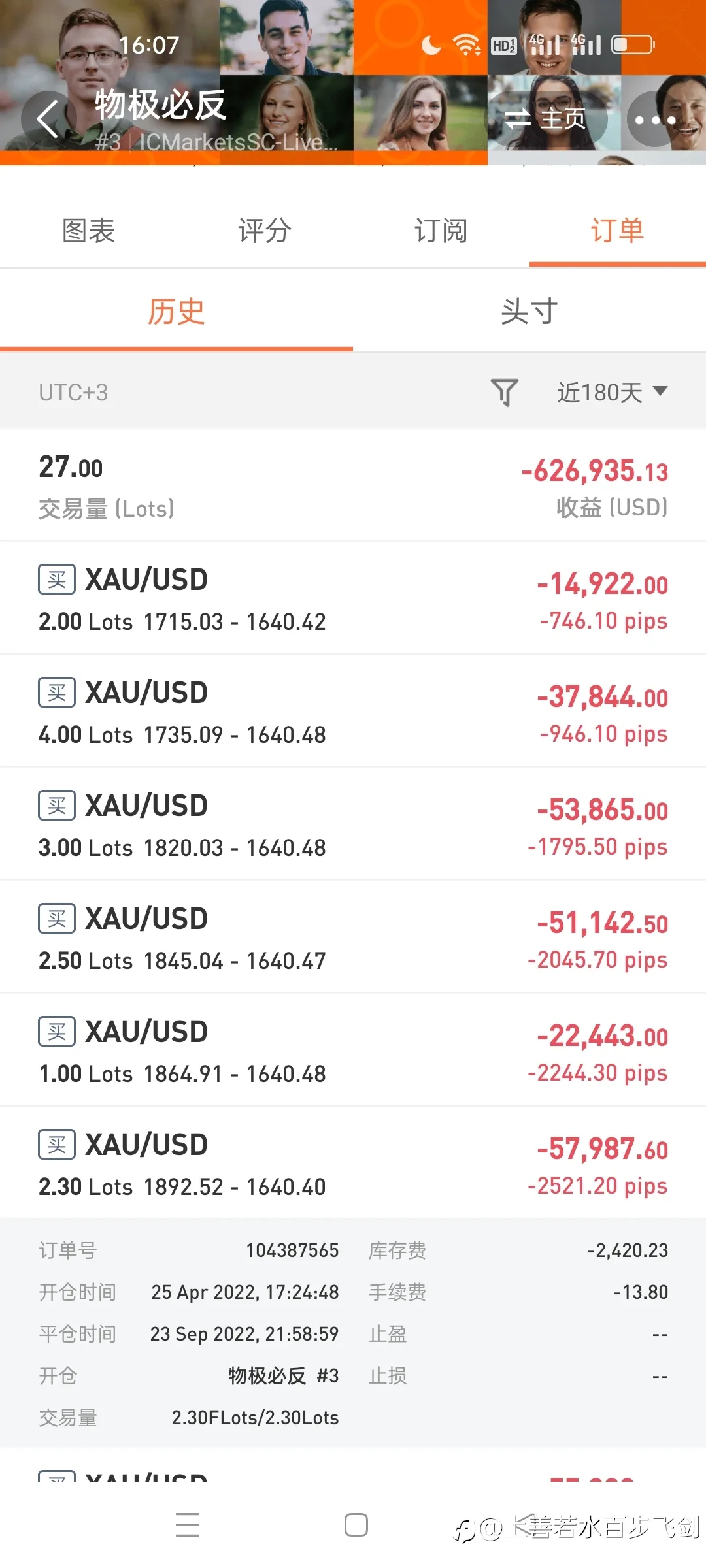
Task: Collapse the 2.30 Lots order detail row
Action: point(353,1163)
